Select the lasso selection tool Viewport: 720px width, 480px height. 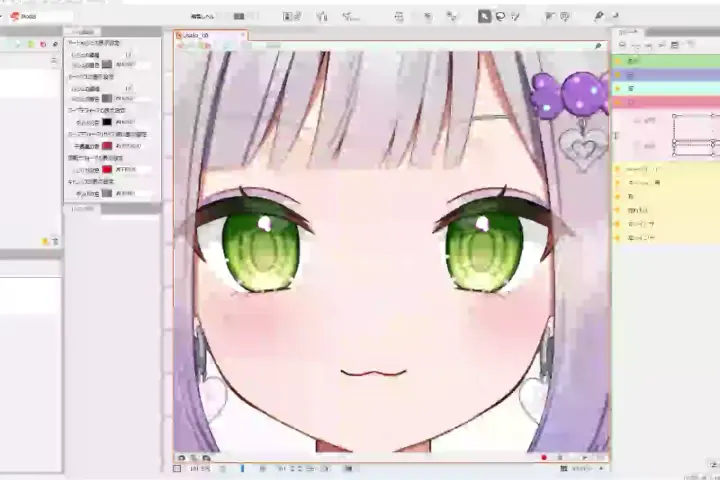pos(500,17)
